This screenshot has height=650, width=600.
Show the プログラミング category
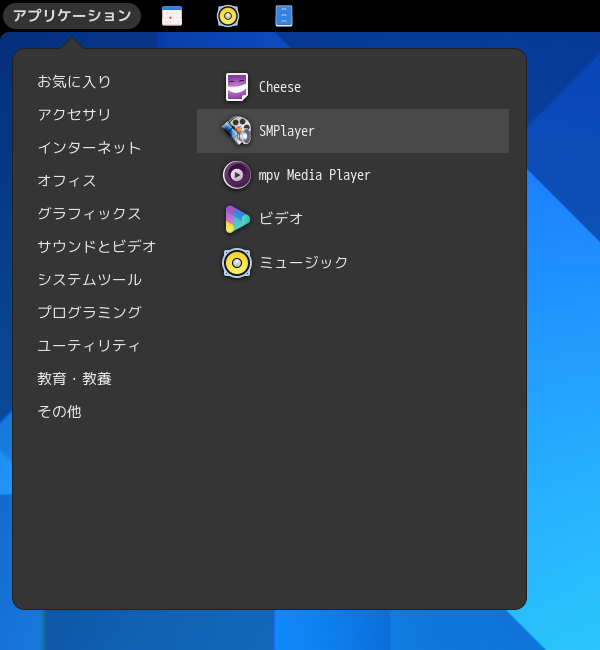point(90,312)
